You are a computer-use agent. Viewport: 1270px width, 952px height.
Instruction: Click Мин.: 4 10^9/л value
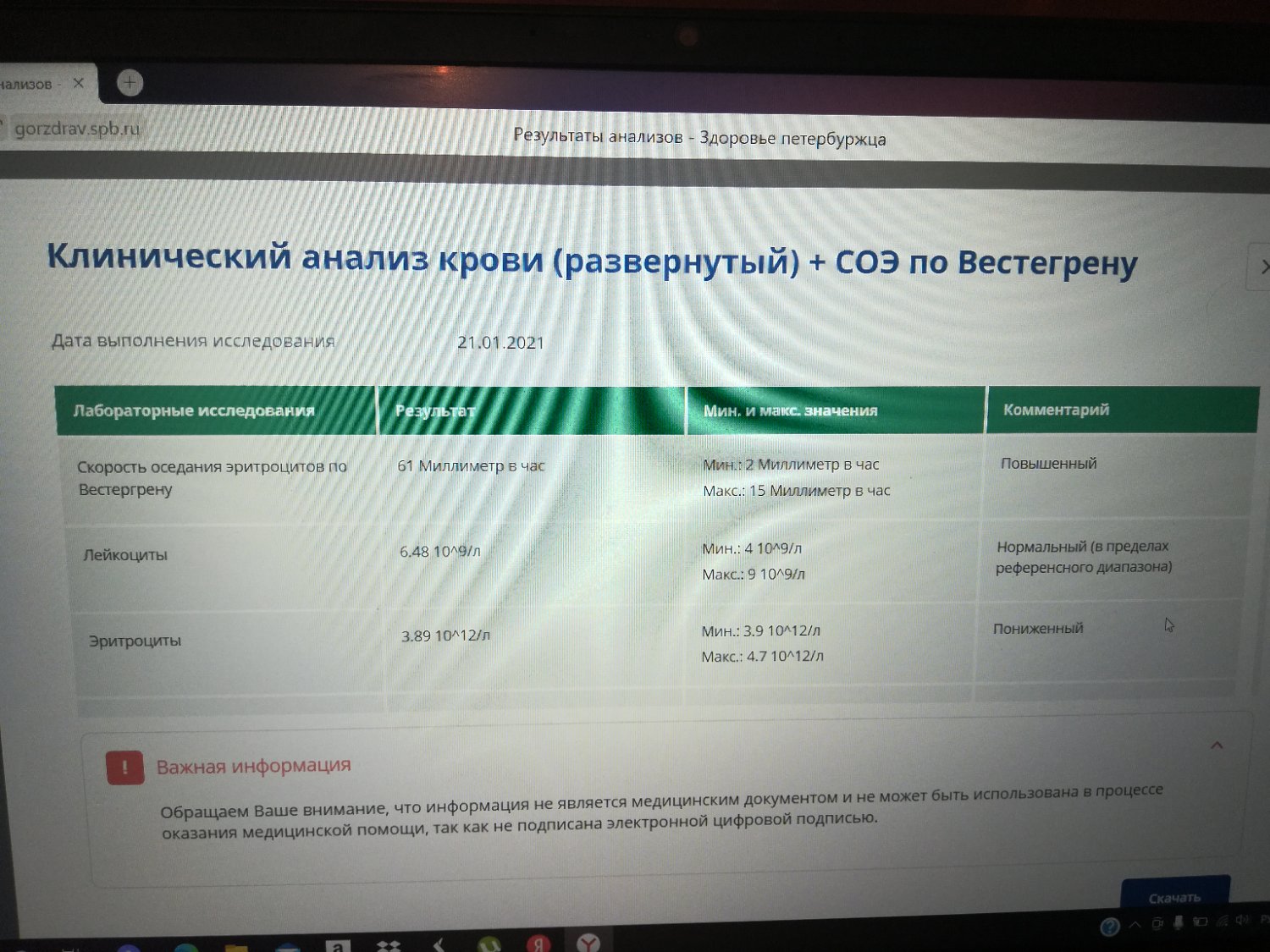tap(752, 548)
